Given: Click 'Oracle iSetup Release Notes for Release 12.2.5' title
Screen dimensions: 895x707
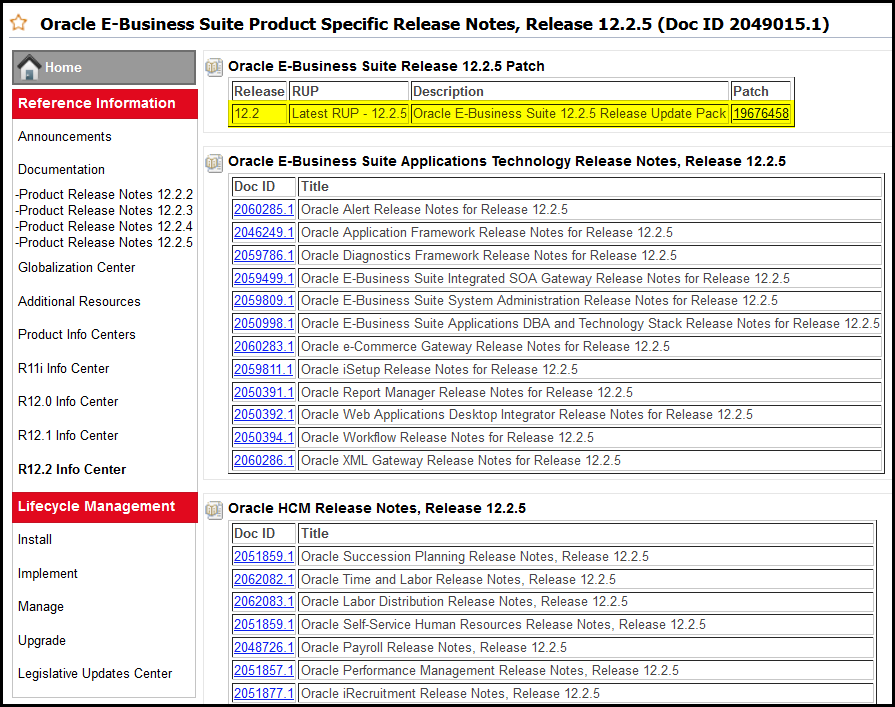Looking at the screenshot, I should (x=439, y=369).
